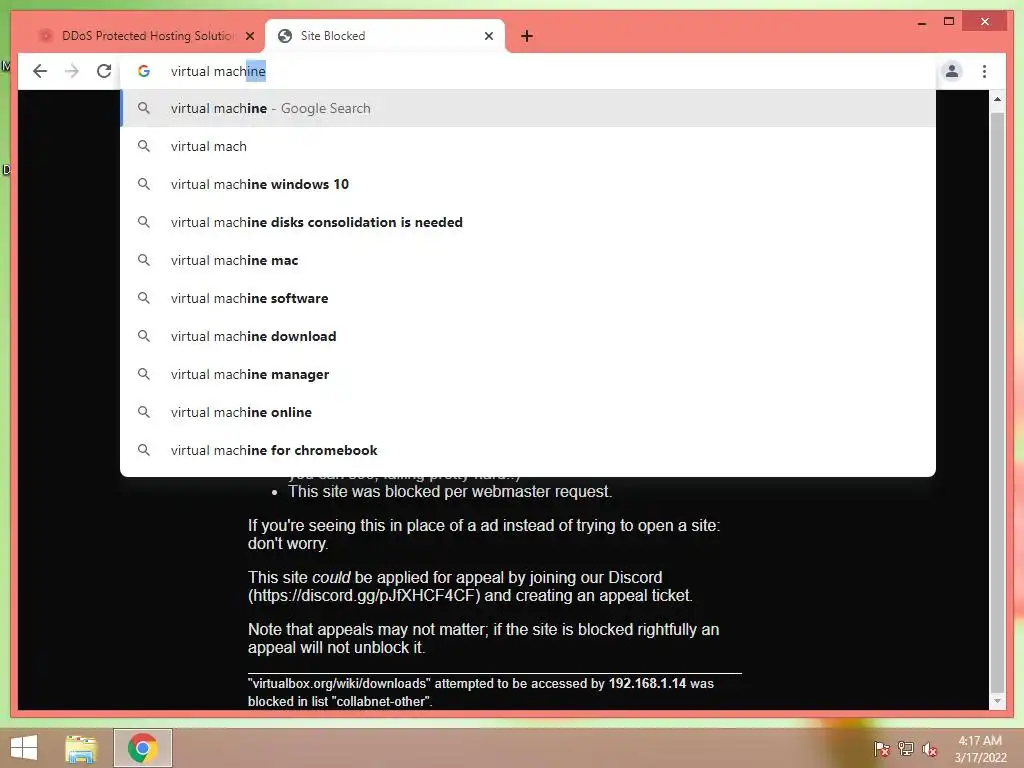
Task: Choose the 'virtual machine mac' suggestion
Action: [x=528, y=260]
